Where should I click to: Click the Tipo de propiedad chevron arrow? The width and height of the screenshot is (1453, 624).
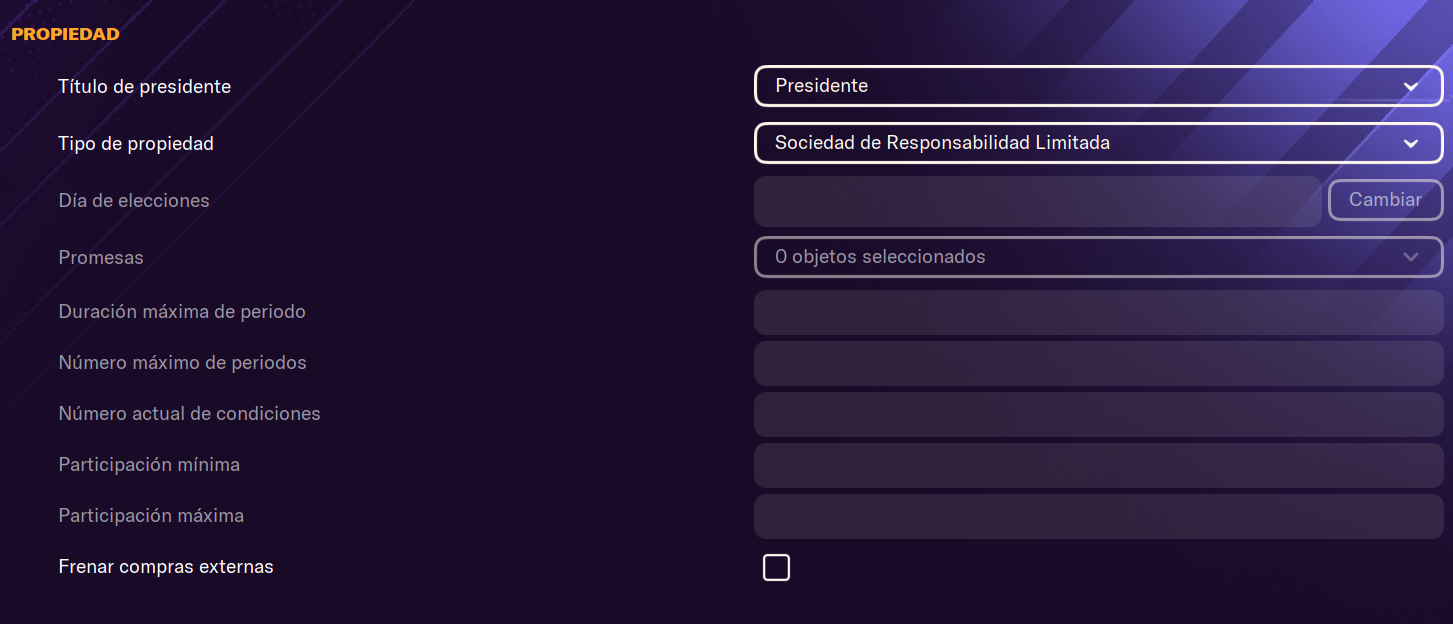coord(1411,144)
